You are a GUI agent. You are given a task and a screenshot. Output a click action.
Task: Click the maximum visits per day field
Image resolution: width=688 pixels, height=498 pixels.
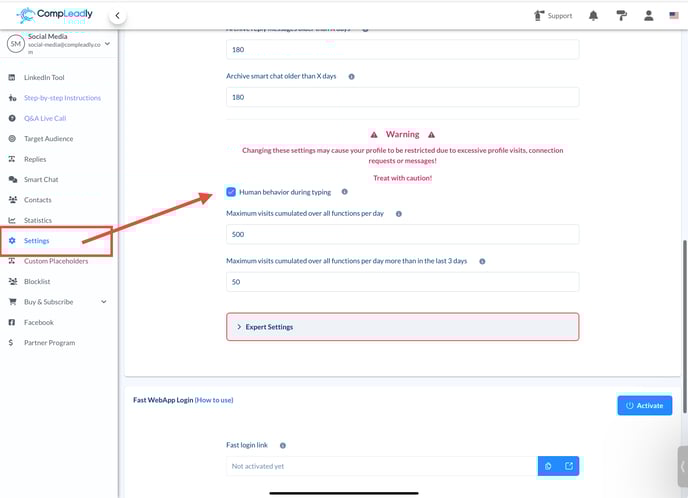coord(403,234)
